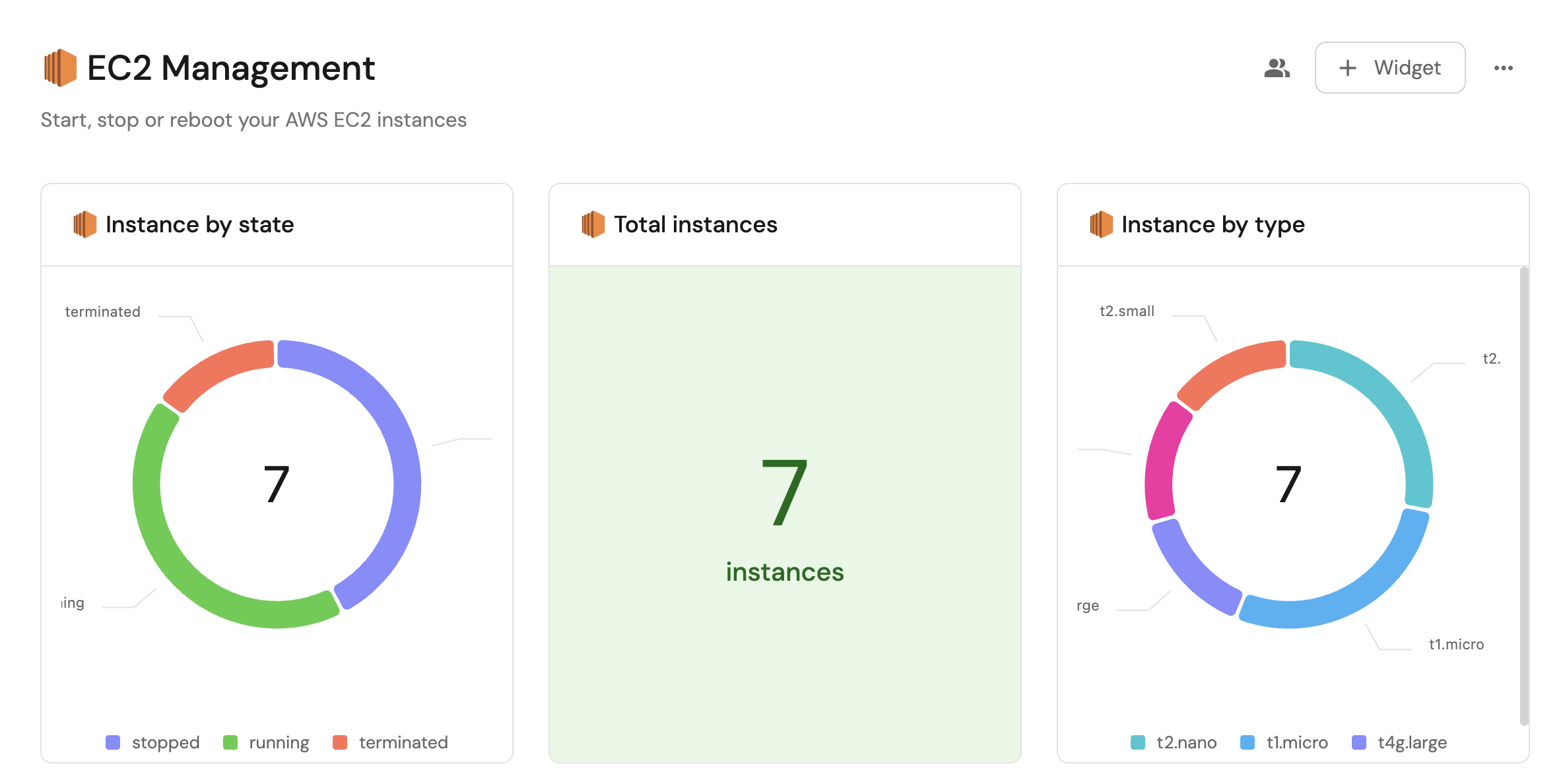Toggle the stopped legend item
1567x784 pixels.
pyautogui.click(x=153, y=742)
